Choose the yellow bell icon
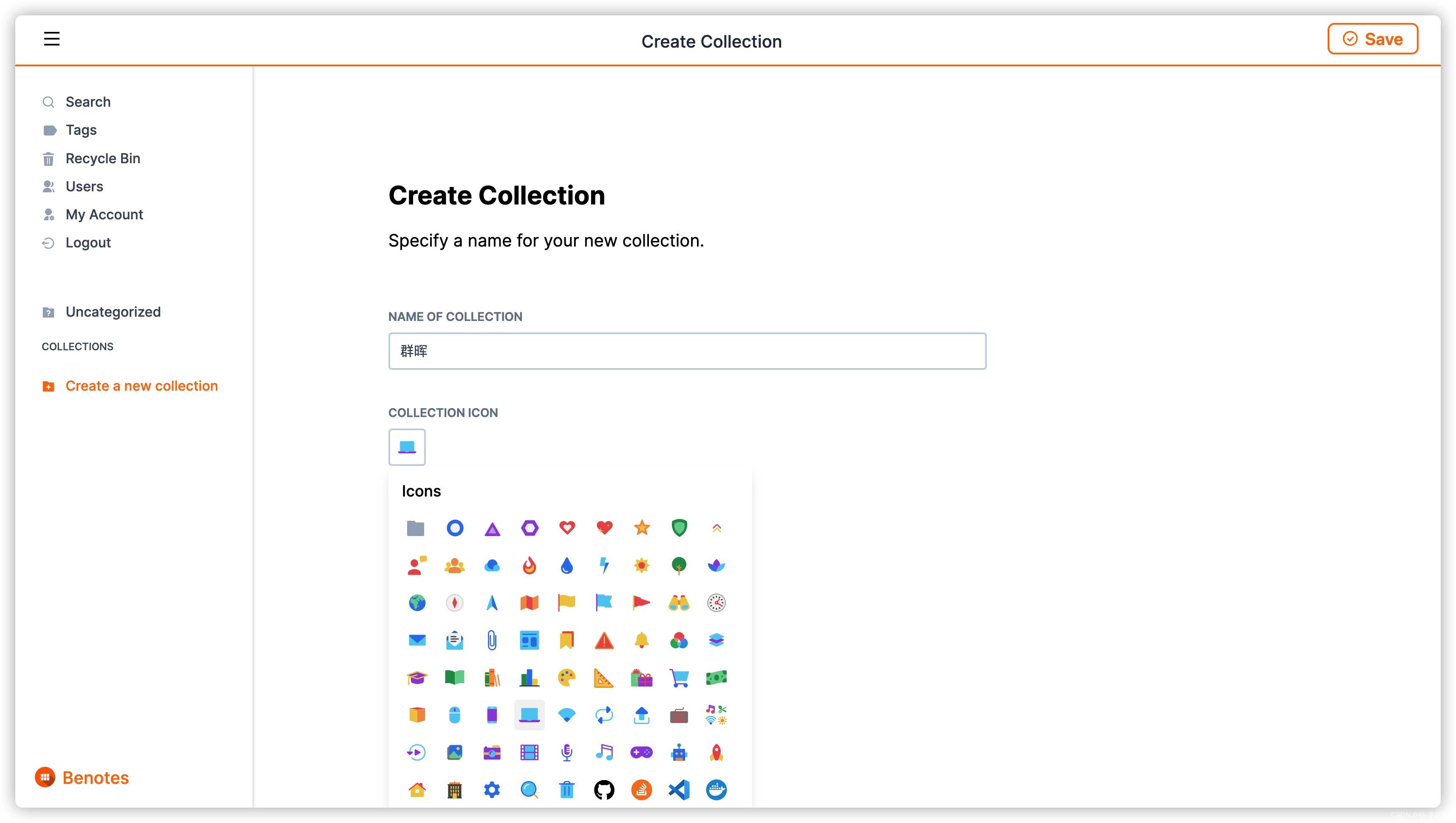 [642, 640]
